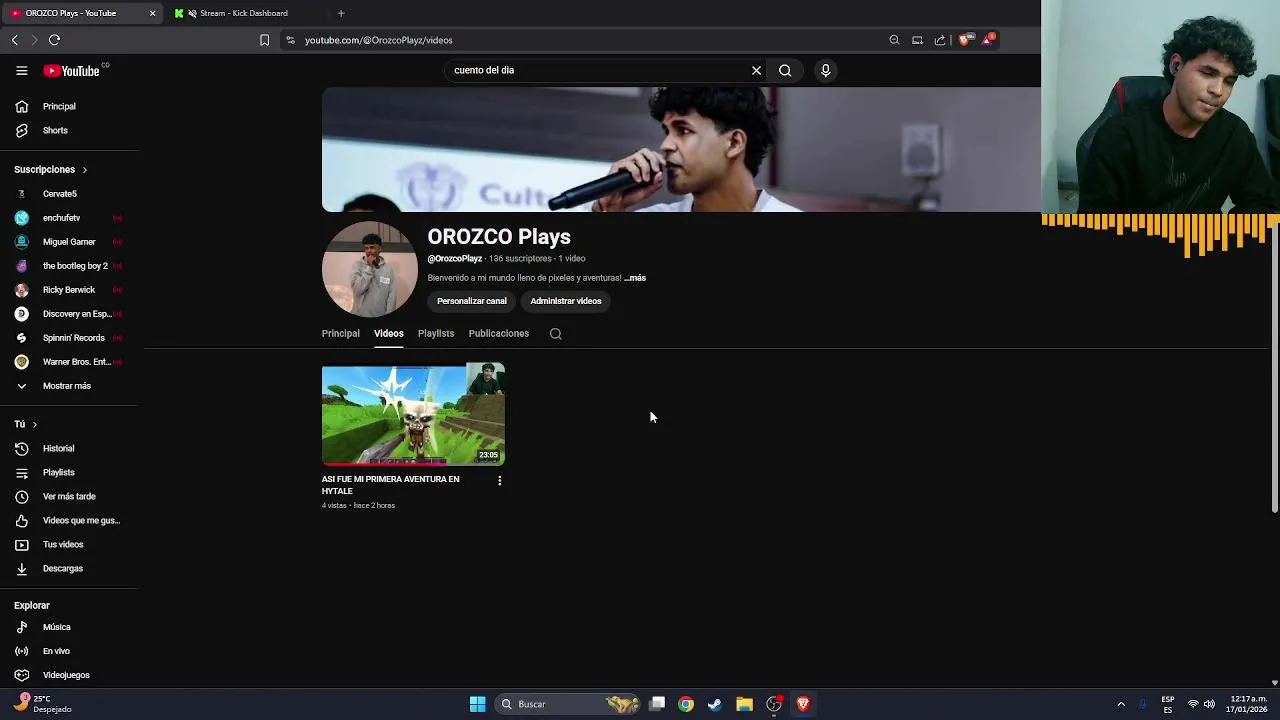Viewport: 1280px width, 720px height.
Task: Click the Hytale video thumbnail
Action: (x=413, y=414)
